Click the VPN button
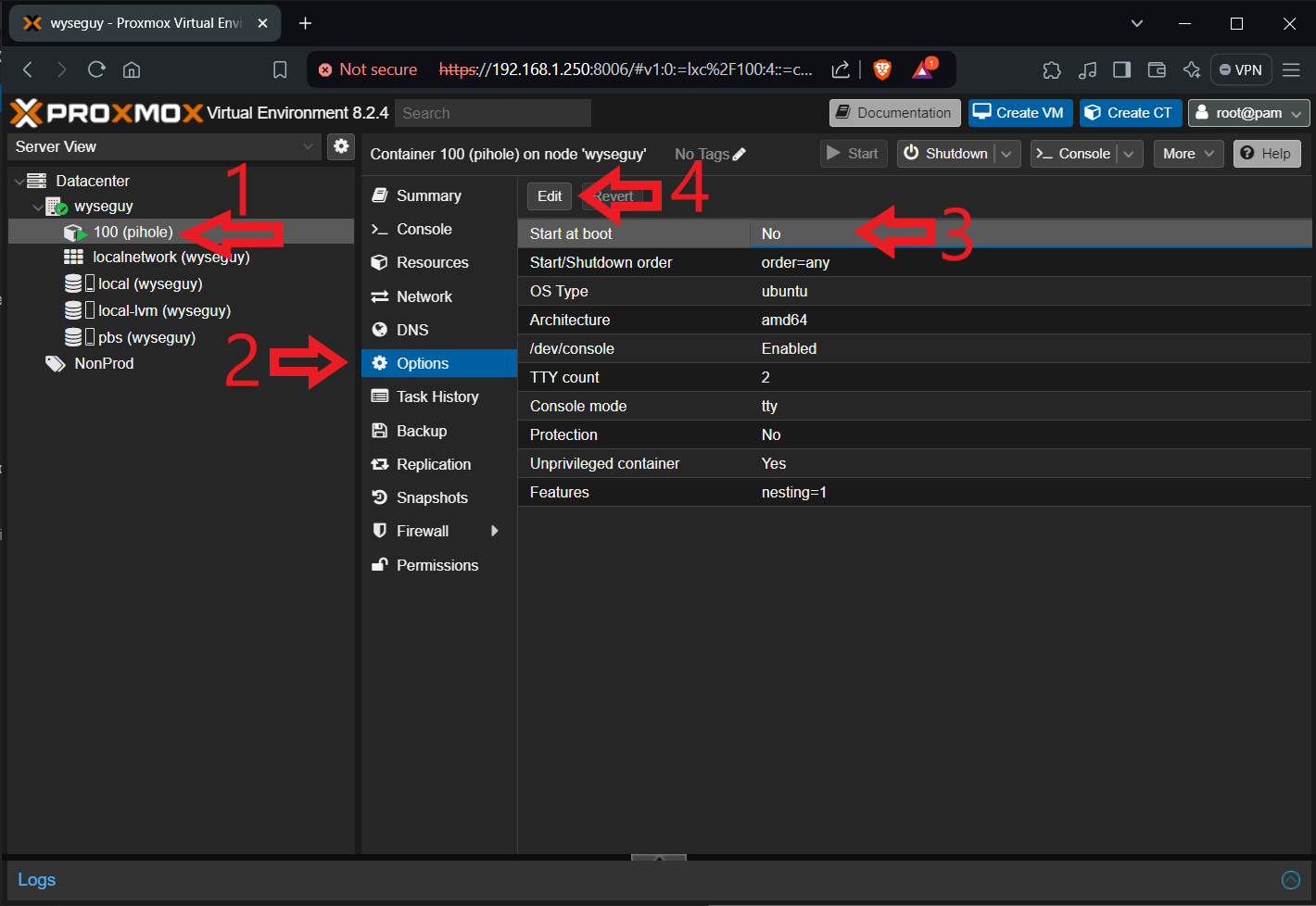 (1241, 69)
